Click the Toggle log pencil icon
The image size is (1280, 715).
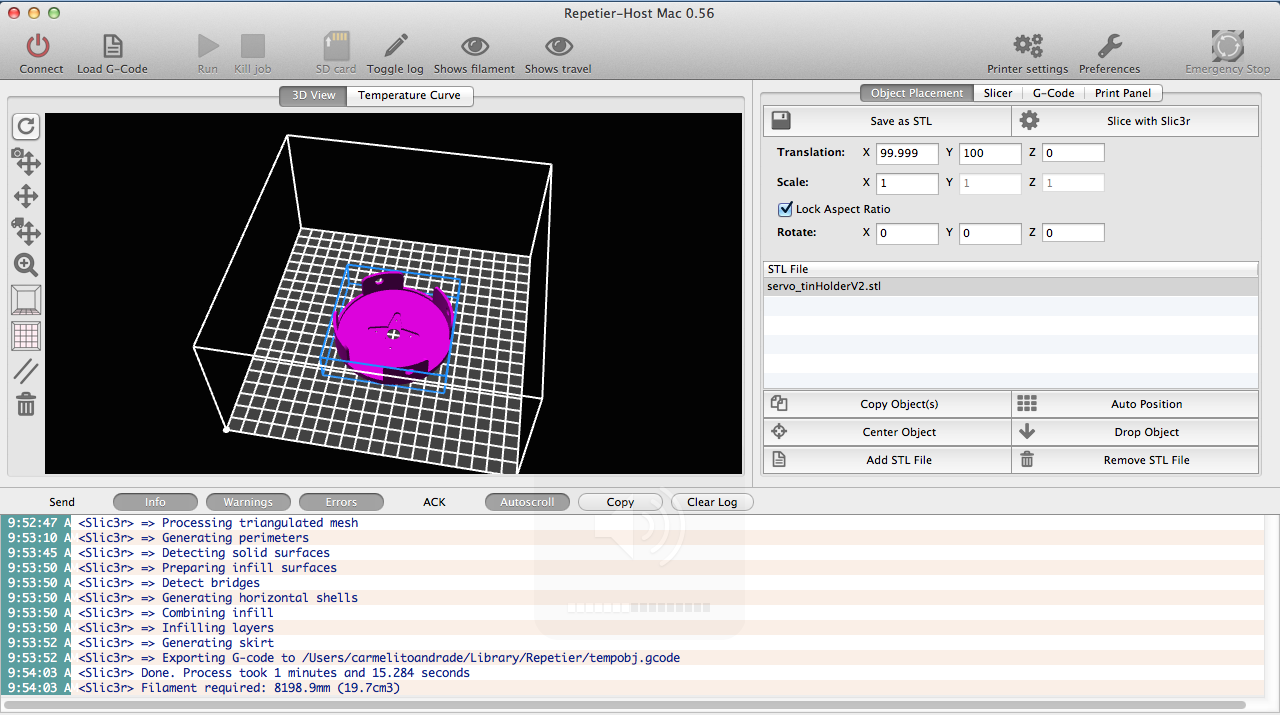(396, 46)
